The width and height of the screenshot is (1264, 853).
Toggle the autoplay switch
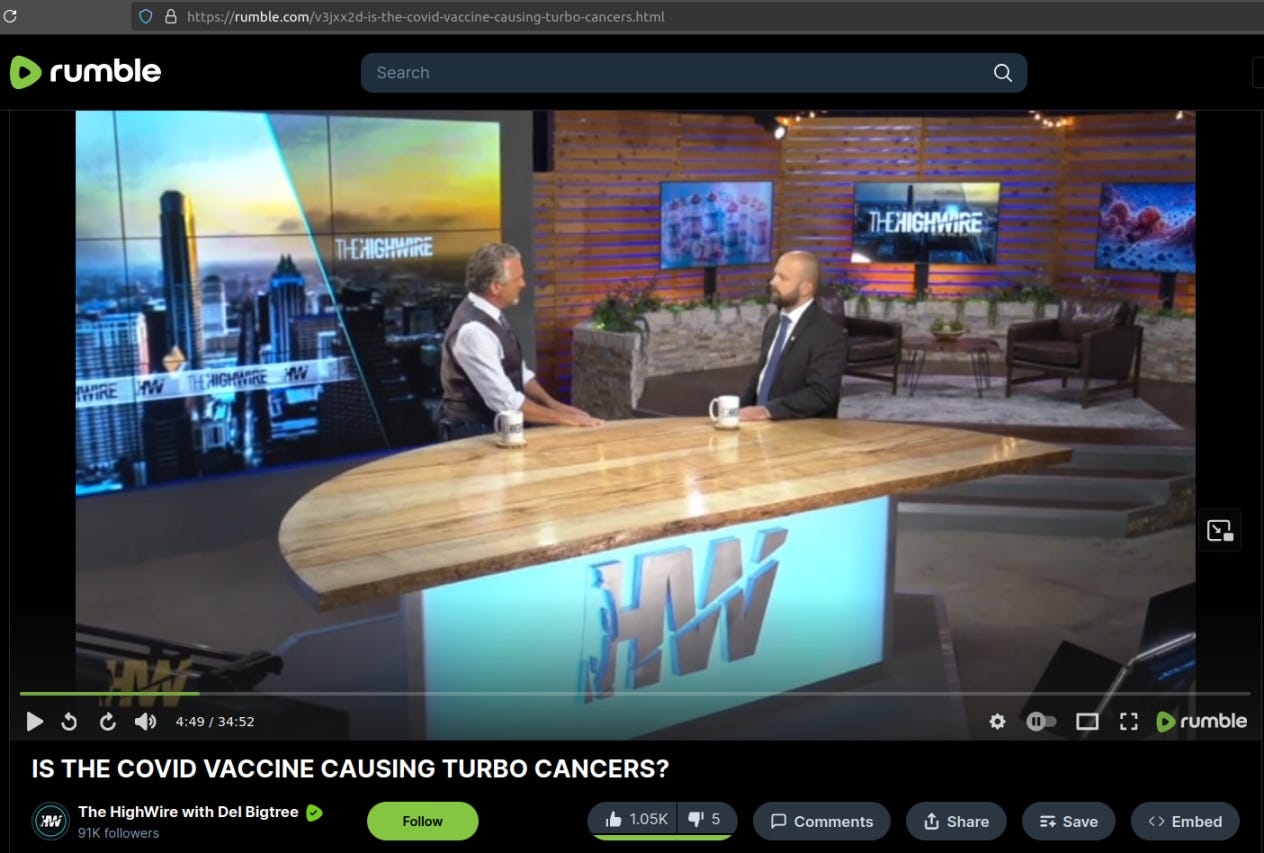tap(1041, 721)
